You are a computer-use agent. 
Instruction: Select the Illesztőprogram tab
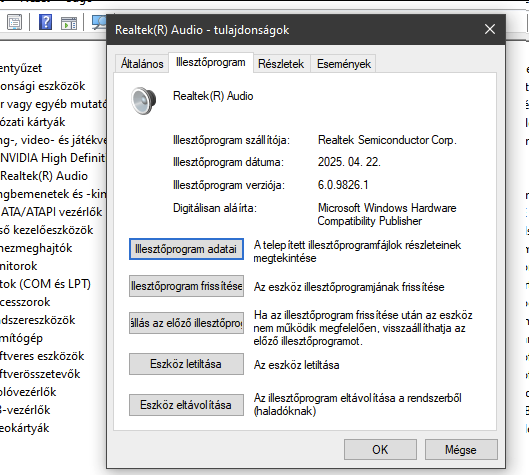(211, 62)
